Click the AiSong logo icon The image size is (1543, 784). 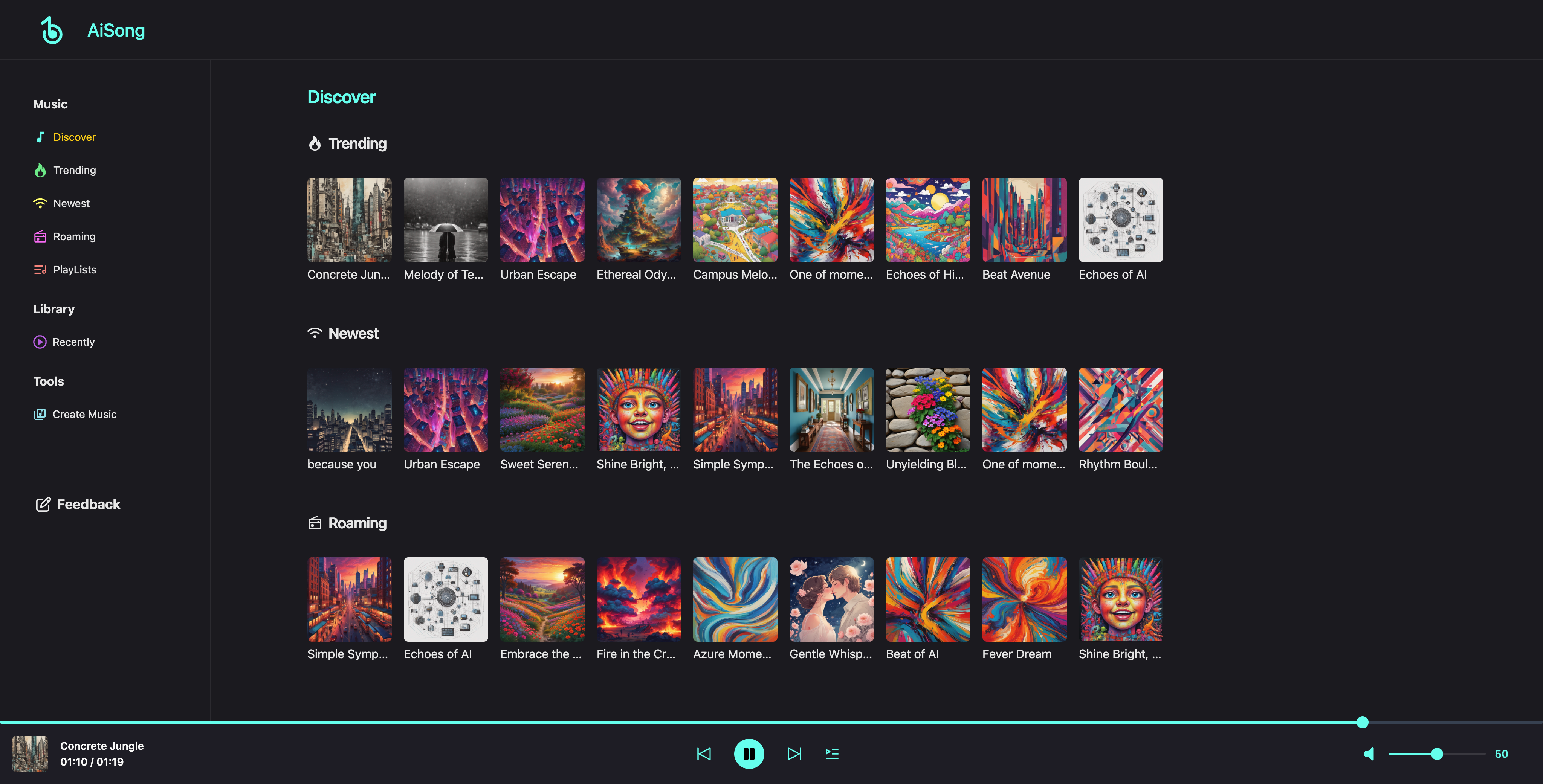(52, 30)
